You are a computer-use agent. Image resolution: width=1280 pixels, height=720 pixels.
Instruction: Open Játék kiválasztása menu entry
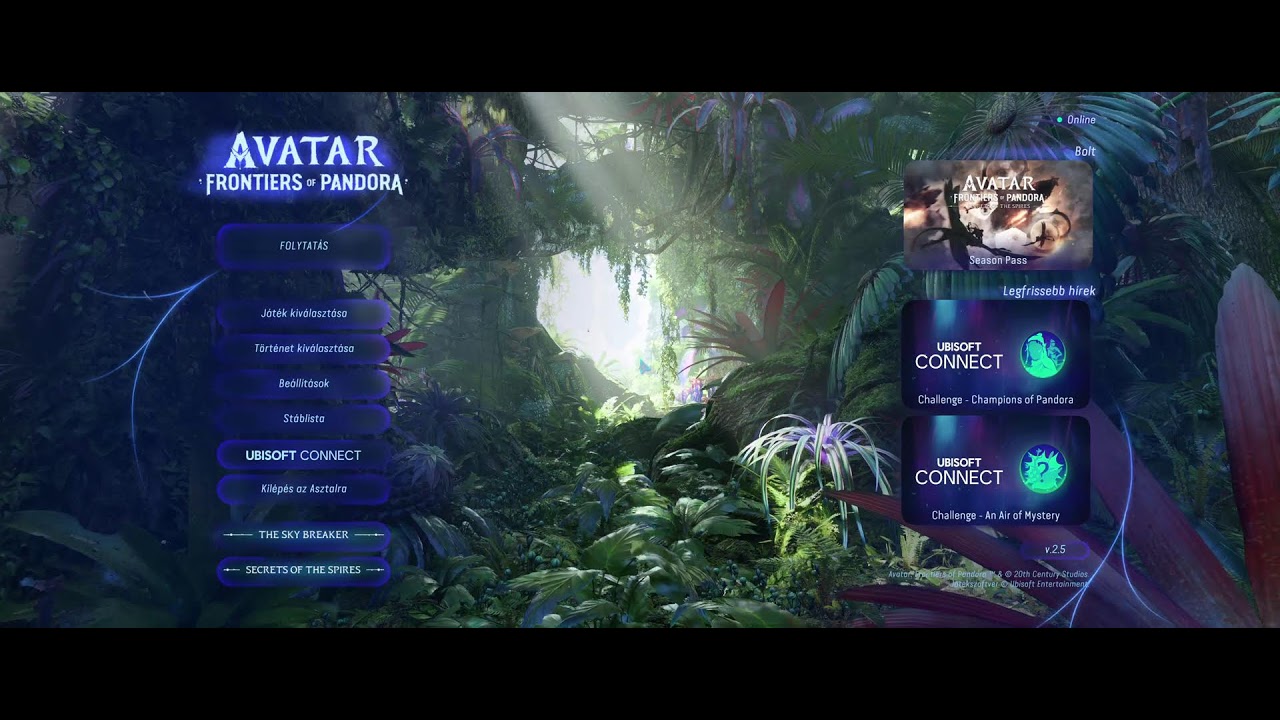[x=304, y=313]
